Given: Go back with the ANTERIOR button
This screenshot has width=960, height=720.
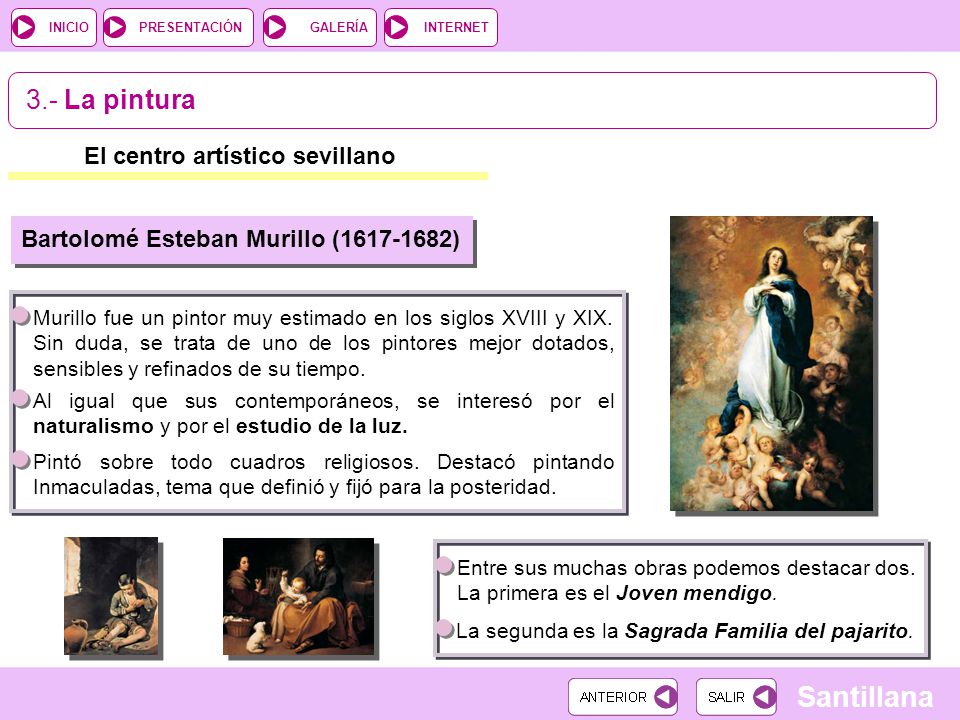Looking at the screenshot, I should pos(623,697).
